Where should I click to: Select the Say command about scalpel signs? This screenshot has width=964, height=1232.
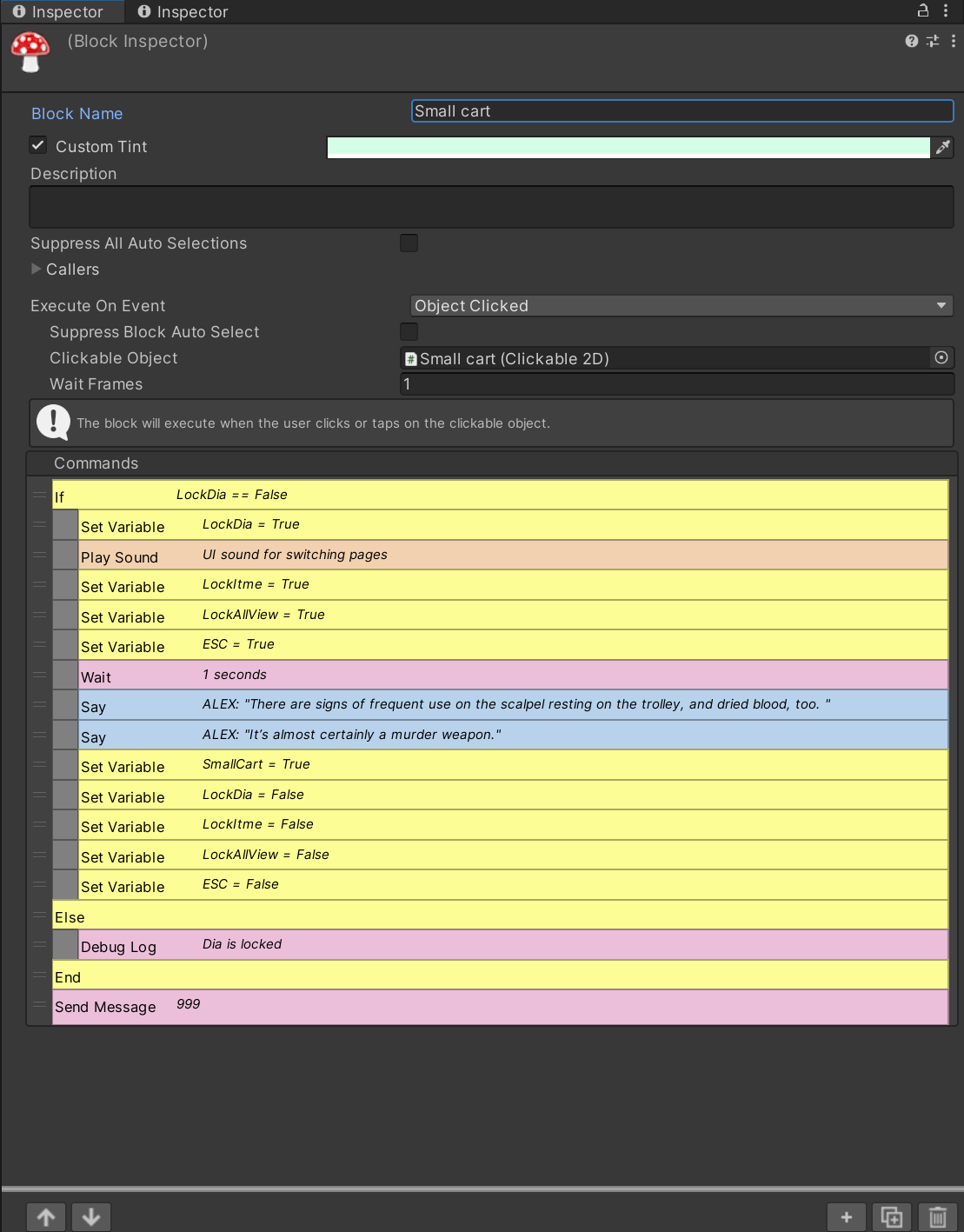point(513,705)
